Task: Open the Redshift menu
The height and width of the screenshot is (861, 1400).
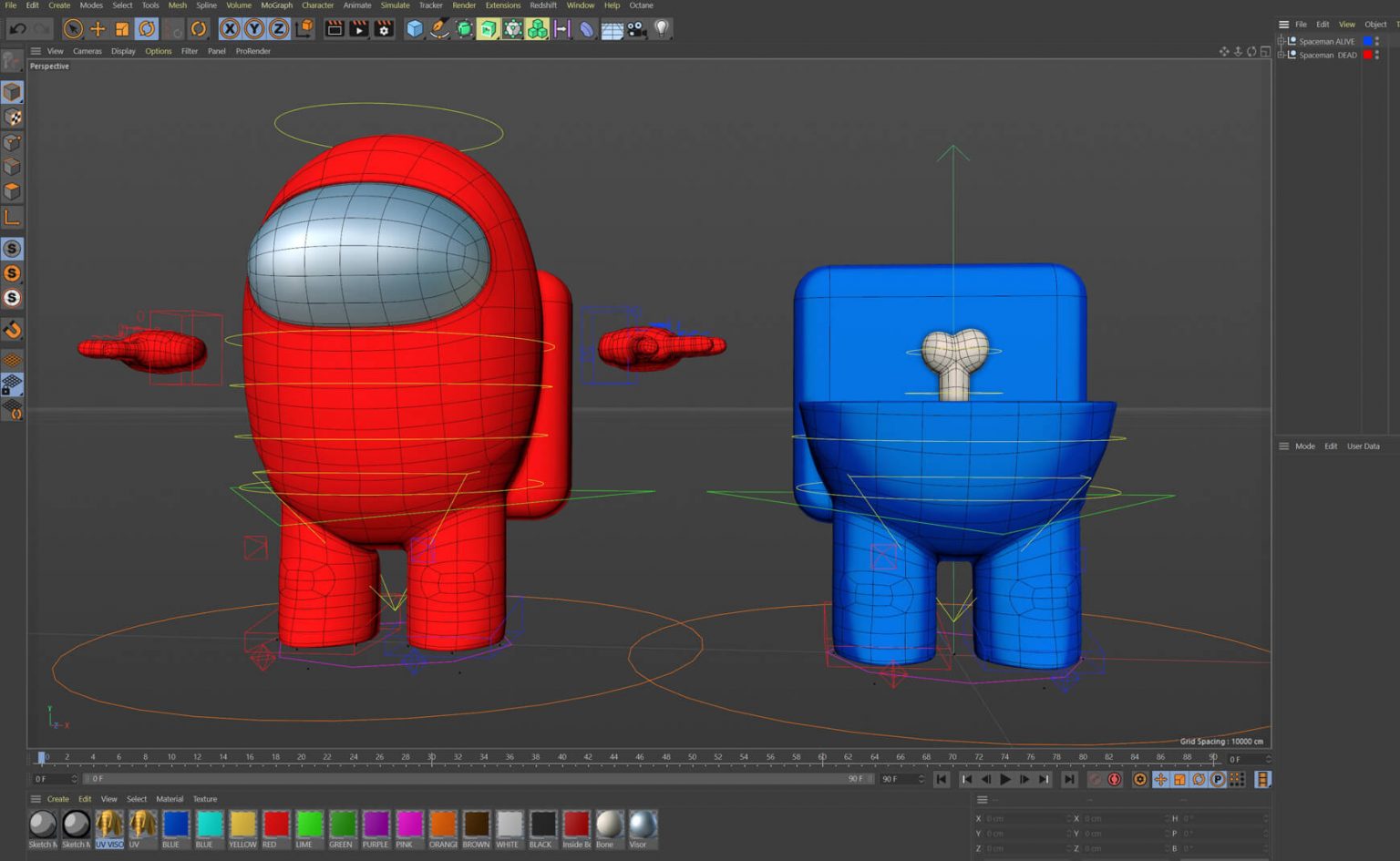Action: [x=543, y=5]
